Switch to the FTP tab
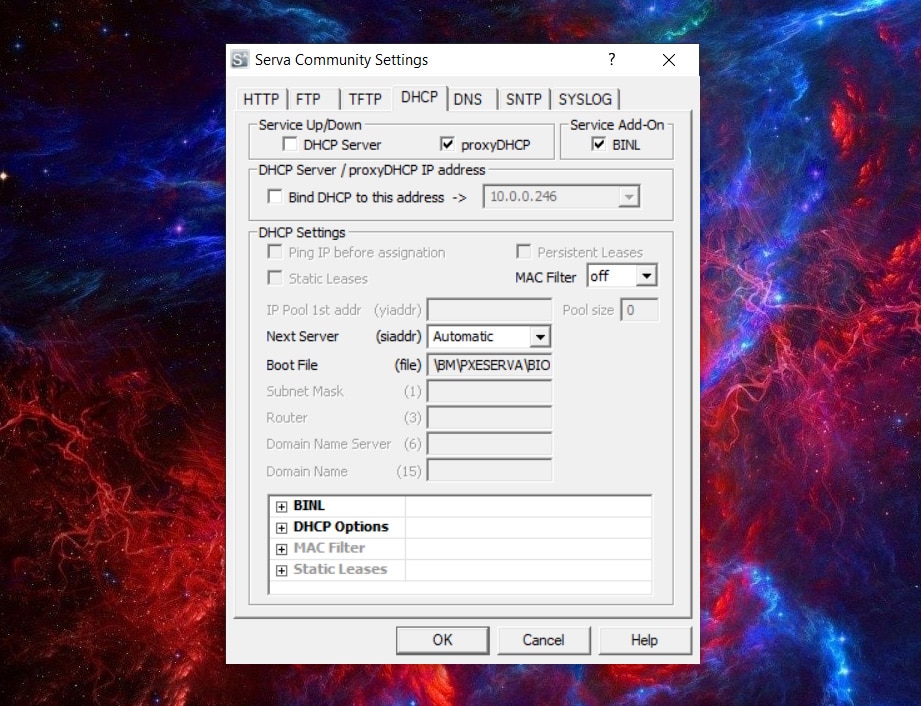 coord(308,99)
